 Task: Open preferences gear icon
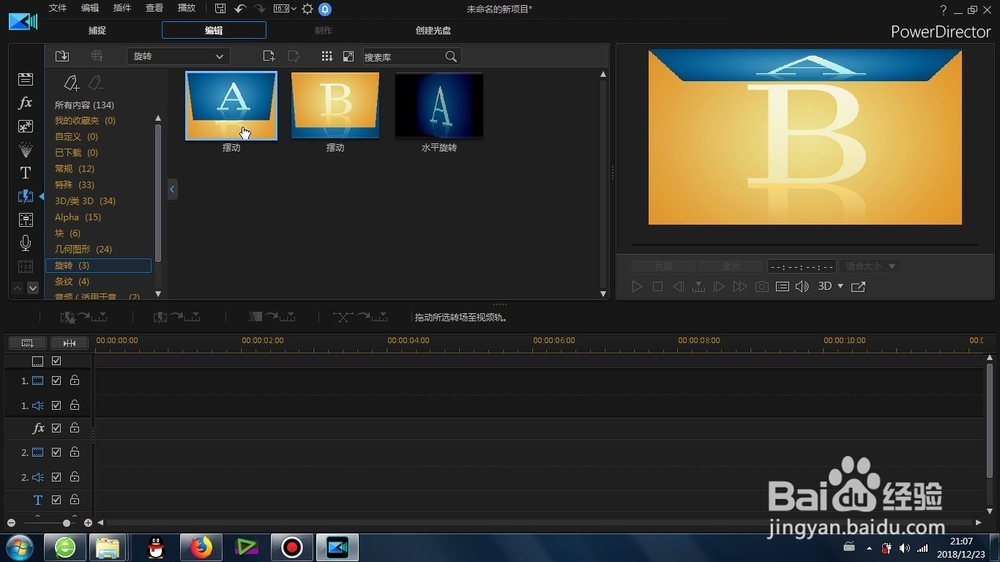[x=307, y=9]
